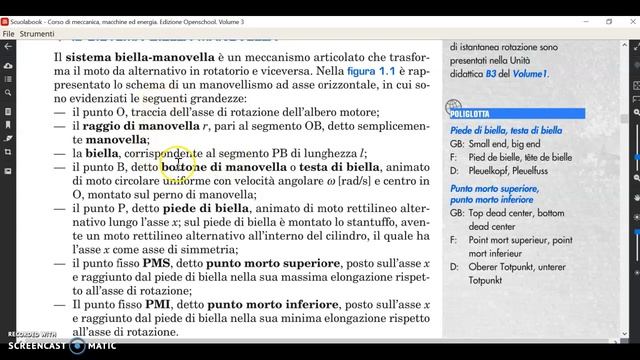The image size is (640, 360).
Task: Click the bold abbreviation 'PMS'
Action: coord(156,263)
